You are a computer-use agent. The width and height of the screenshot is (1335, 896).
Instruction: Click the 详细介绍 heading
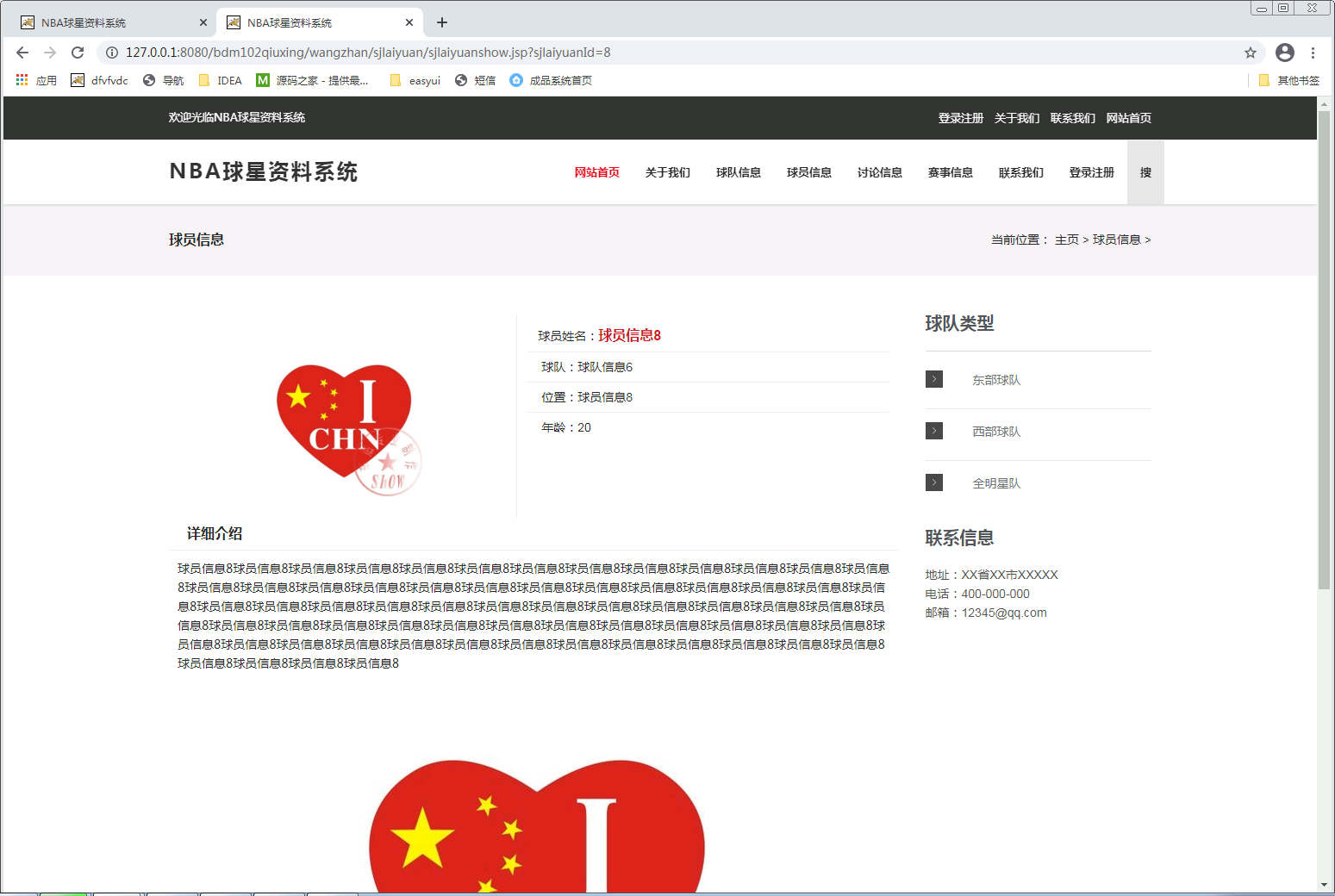tap(215, 533)
